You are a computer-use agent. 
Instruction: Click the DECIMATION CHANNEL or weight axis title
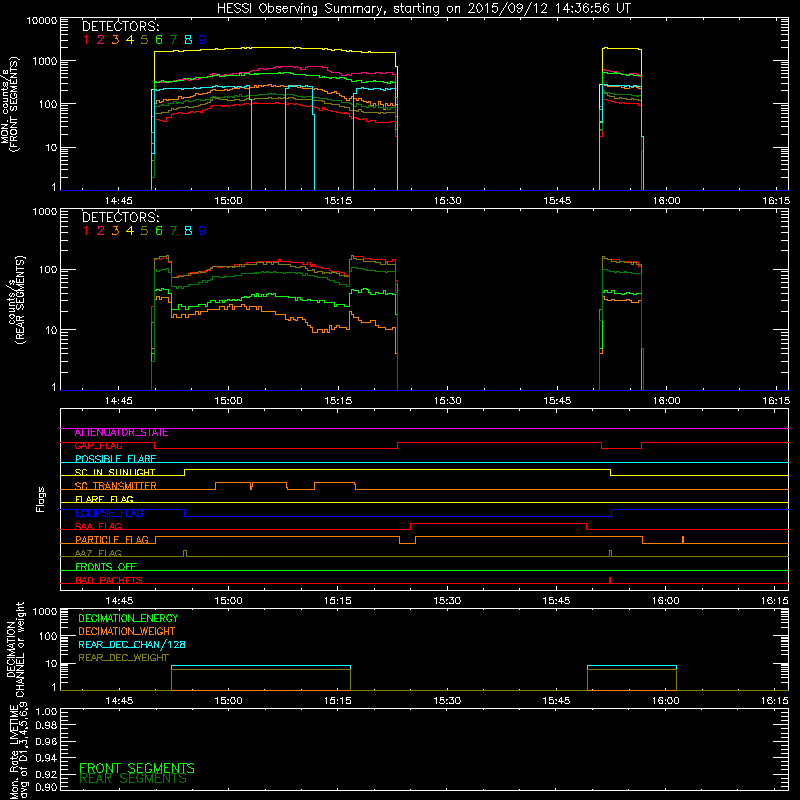tap(15, 649)
